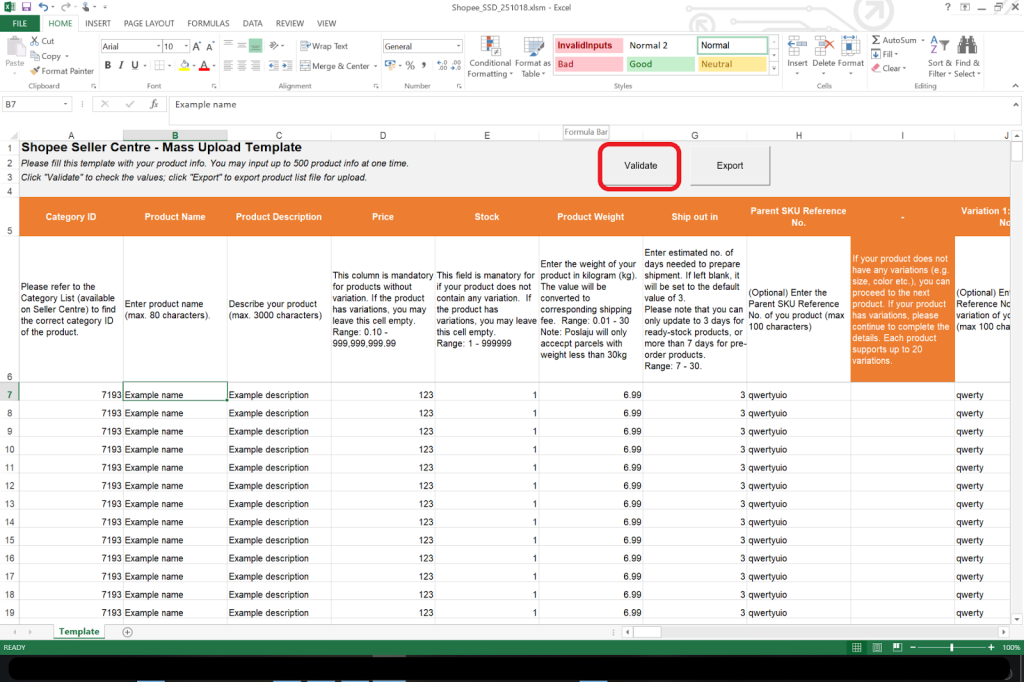This screenshot has height=682, width=1024.
Task: Add a new sheet with plus icon
Action: click(127, 632)
